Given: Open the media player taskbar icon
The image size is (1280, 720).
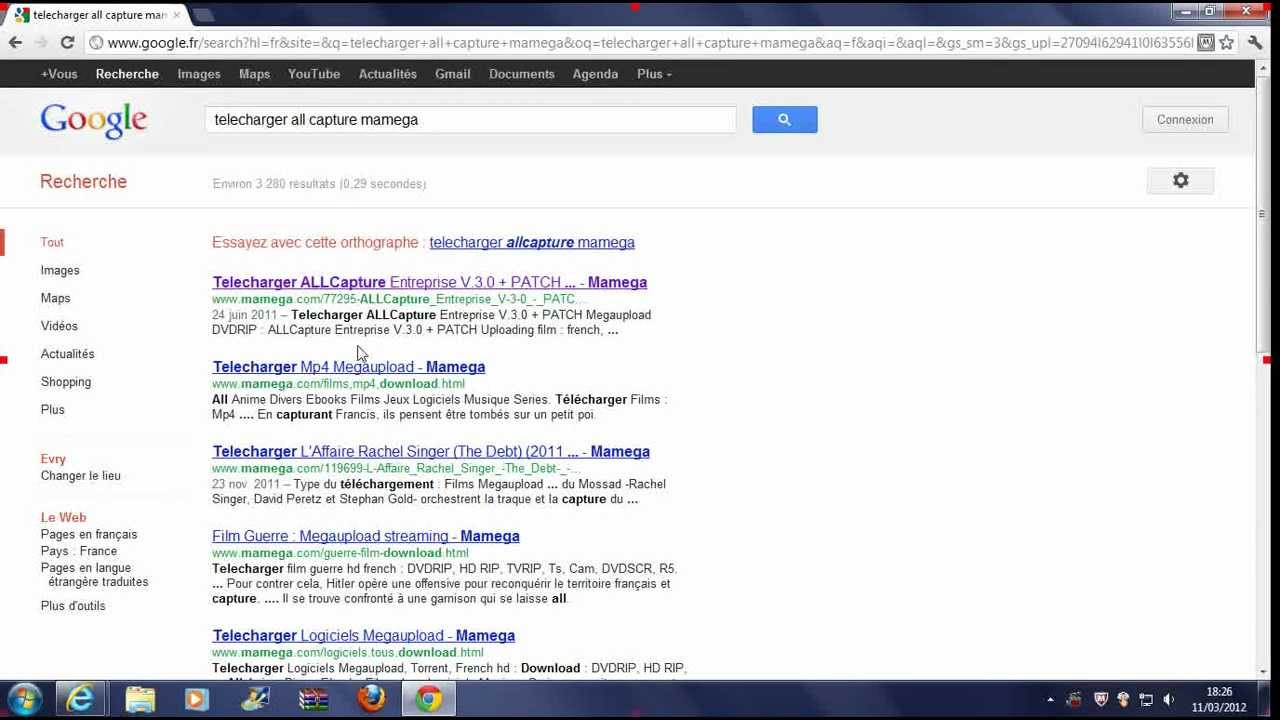Looking at the screenshot, I should (197, 699).
